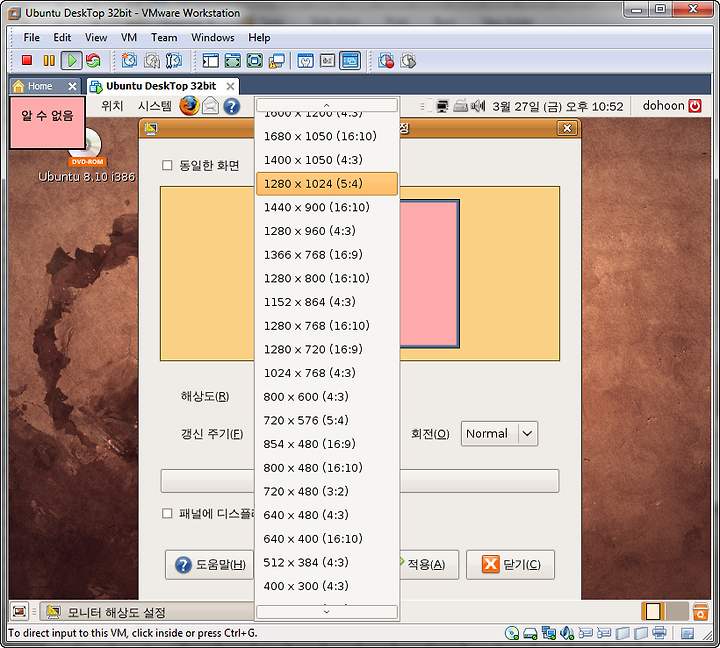720x648 pixels.
Task: Click the sound card device status icon
Action: pos(567,633)
